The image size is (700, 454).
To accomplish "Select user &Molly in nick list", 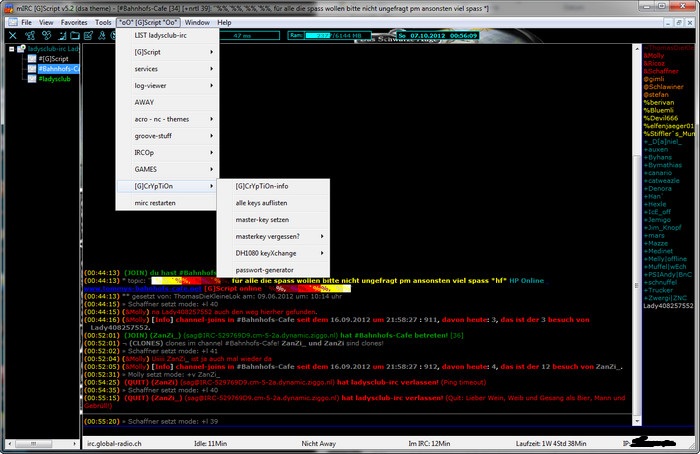I will pos(654,56).
